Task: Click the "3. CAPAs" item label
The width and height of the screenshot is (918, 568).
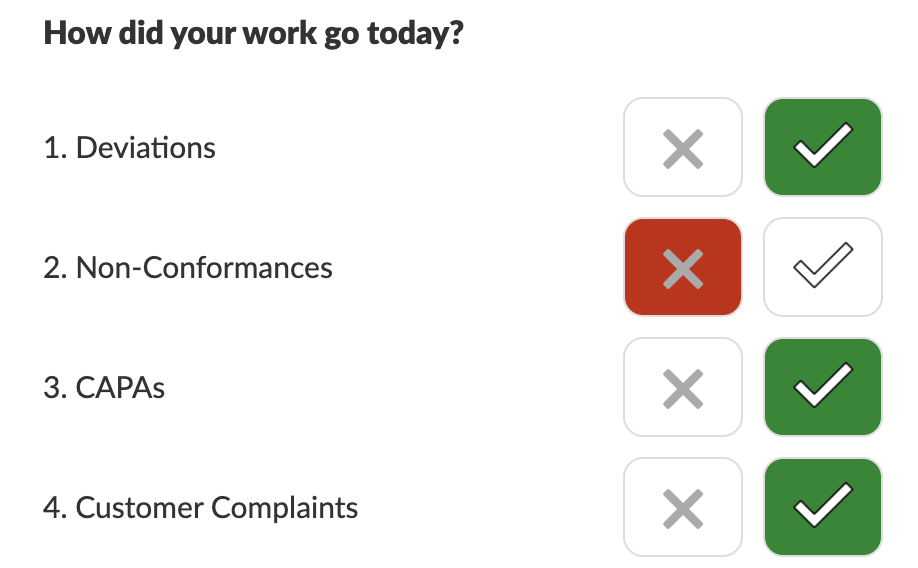Action: 104,388
